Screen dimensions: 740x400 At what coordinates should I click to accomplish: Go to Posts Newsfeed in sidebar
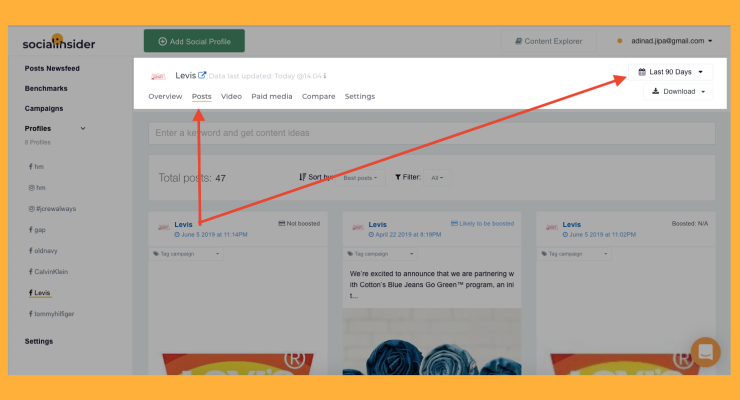(x=52, y=68)
